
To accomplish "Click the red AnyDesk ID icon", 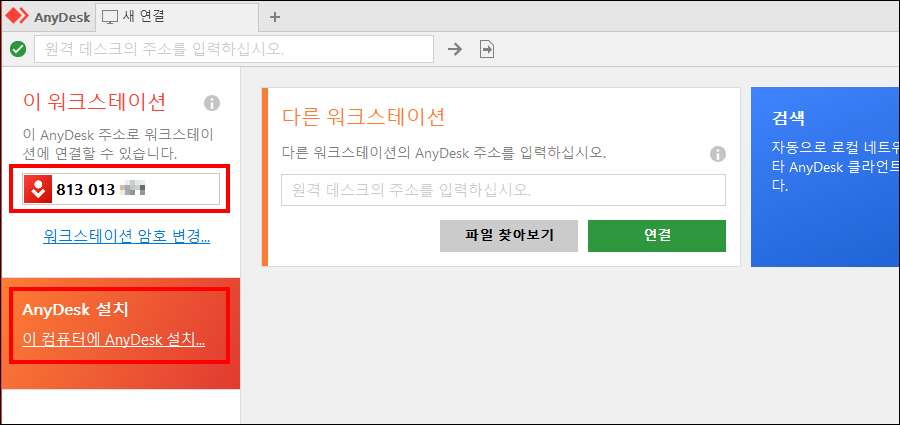I will 38,189.
